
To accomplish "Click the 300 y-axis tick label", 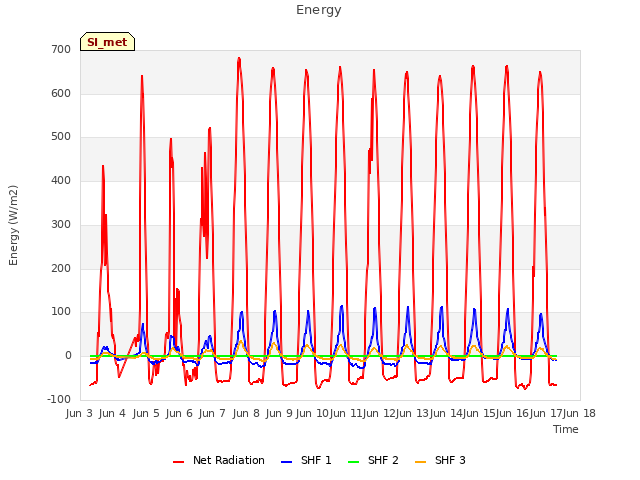I will [61, 224].
